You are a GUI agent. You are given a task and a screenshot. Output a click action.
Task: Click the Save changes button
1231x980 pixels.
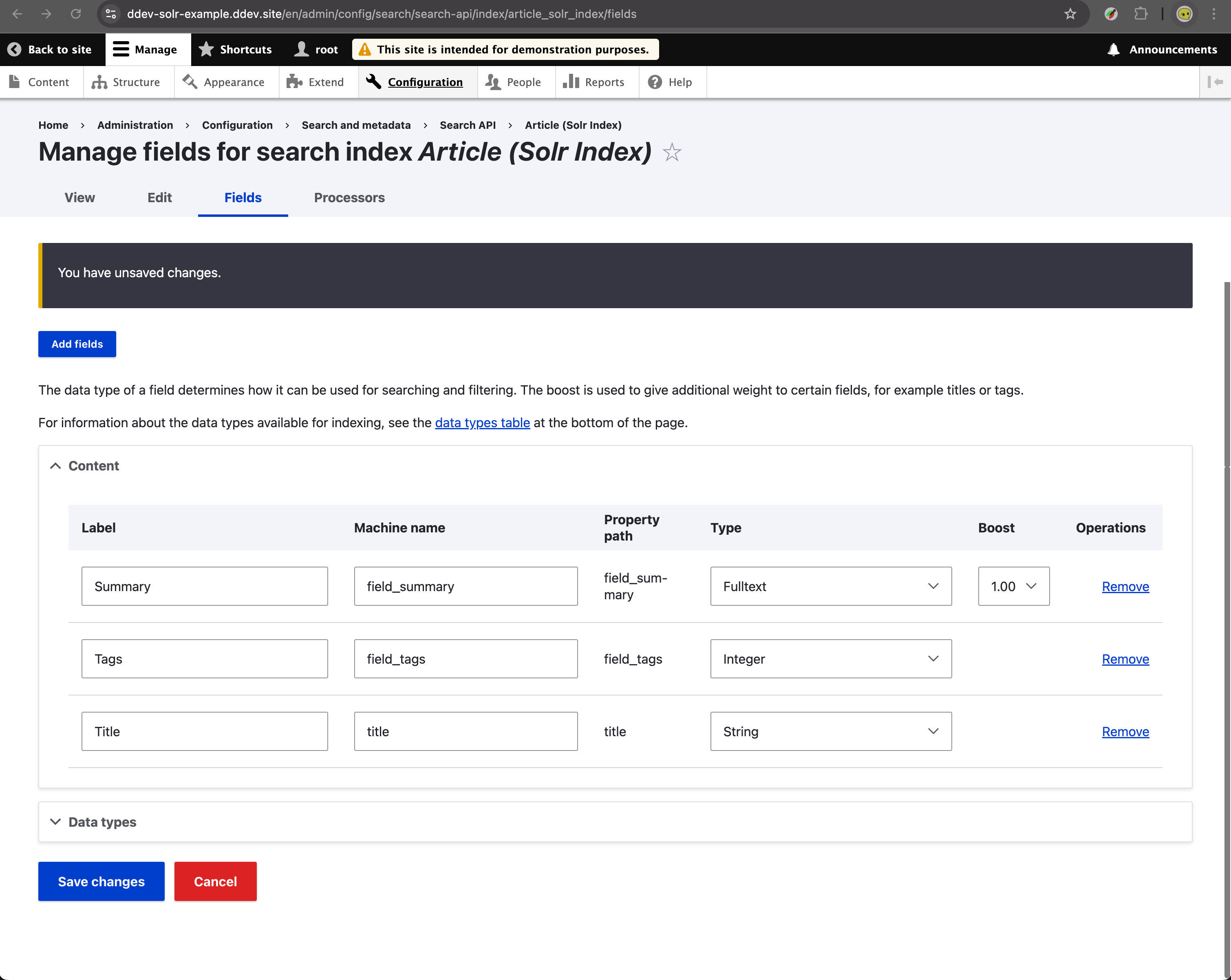pyautogui.click(x=101, y=881)
